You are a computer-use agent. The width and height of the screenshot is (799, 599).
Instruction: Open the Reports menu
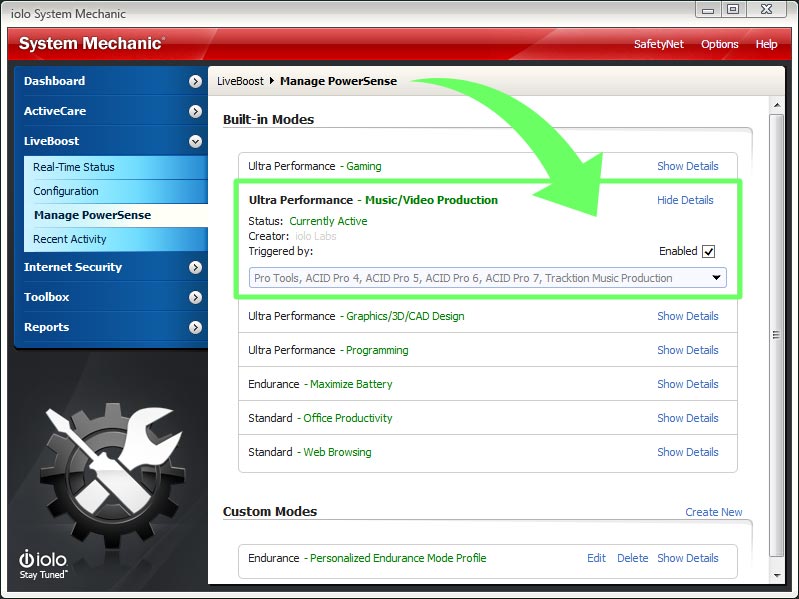pos(46,327)
